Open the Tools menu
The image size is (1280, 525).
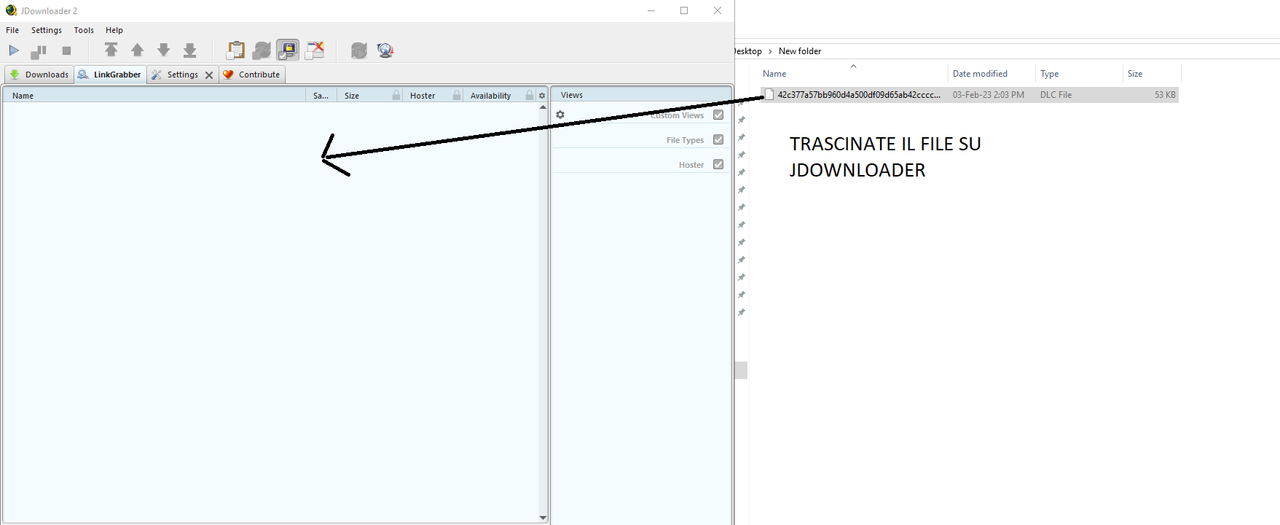84,30
